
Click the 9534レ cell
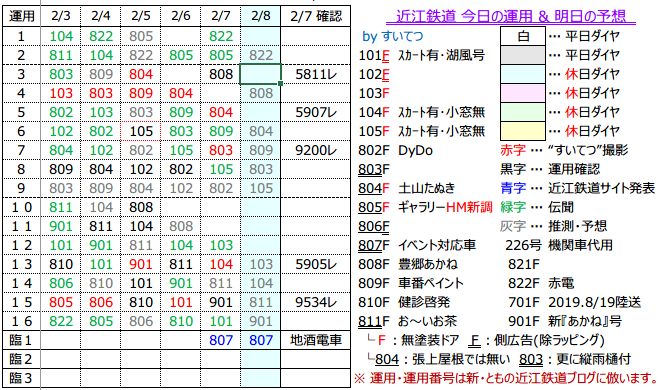316,302
